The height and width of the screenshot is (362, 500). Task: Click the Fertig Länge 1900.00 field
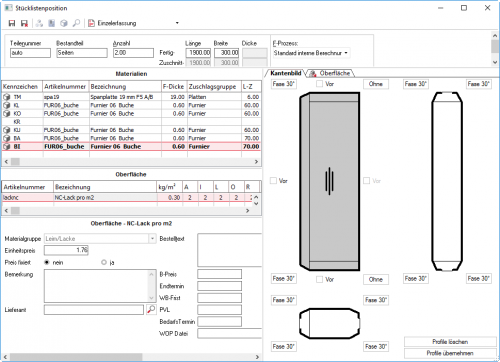[198, 53]
